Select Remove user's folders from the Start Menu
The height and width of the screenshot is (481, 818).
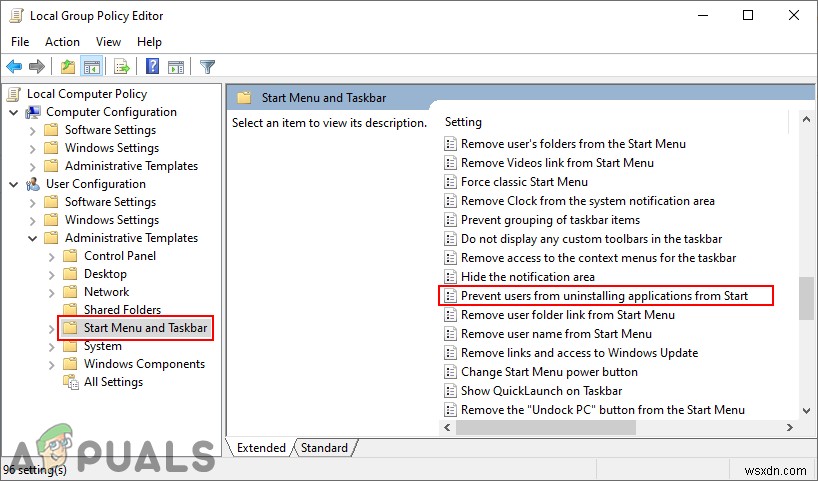573,144
